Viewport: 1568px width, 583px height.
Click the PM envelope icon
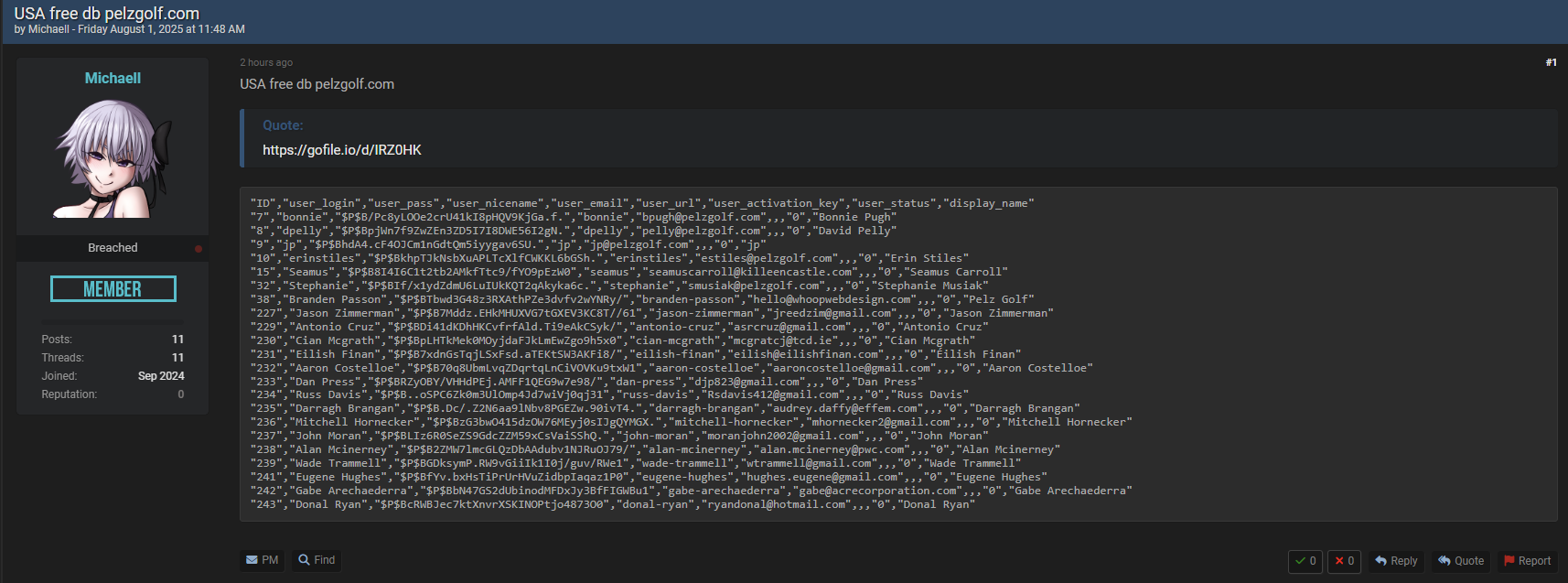pos(252,560)
